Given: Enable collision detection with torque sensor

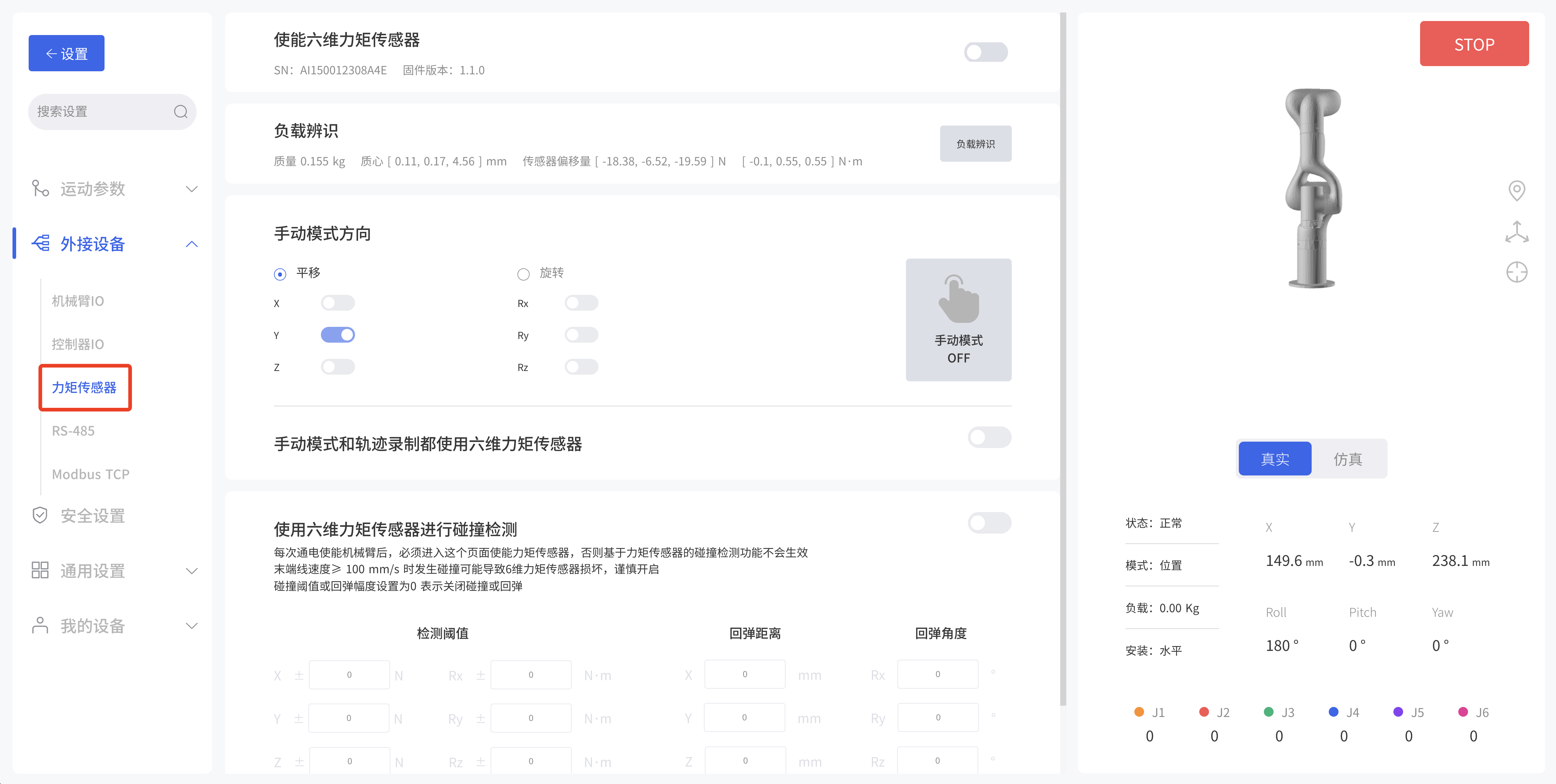Looking at the screenshot, I should pos(989,523).
